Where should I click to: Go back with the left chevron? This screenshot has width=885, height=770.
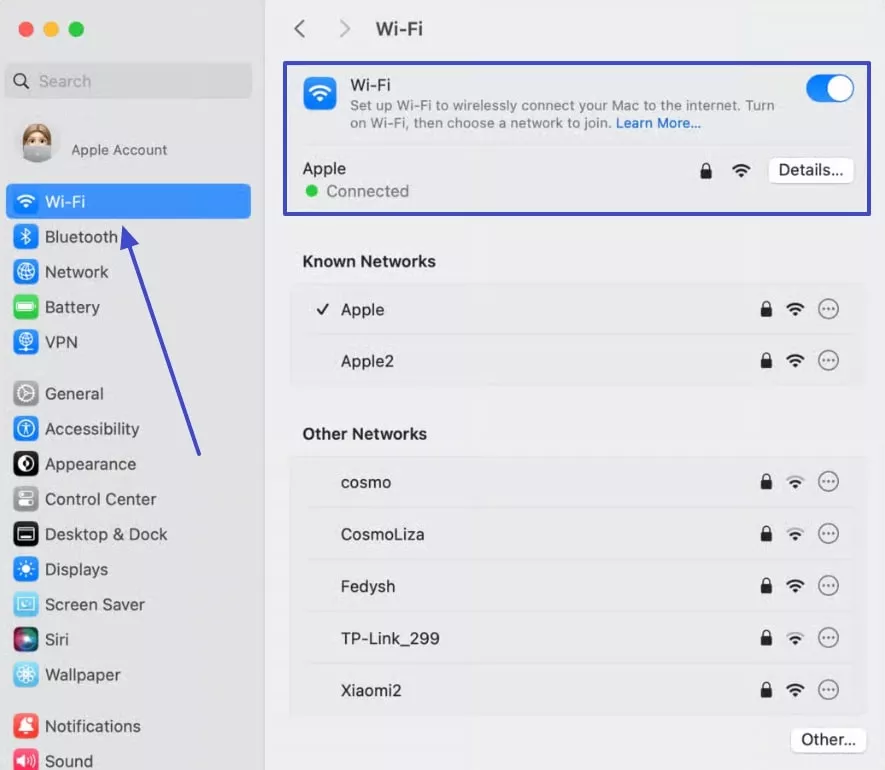tap(299, 29)
